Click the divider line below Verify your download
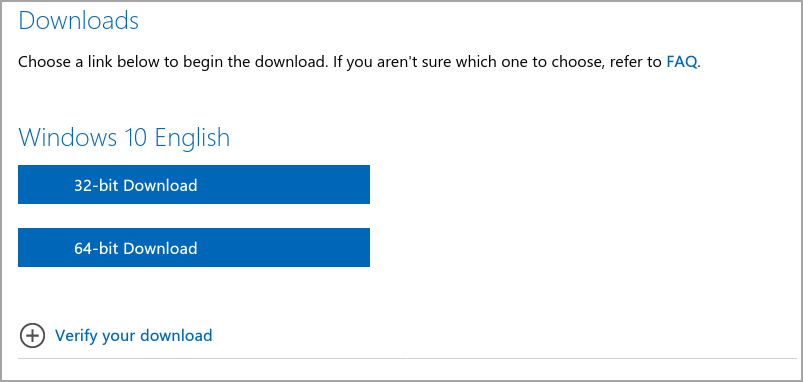 (x=407, y=358)
